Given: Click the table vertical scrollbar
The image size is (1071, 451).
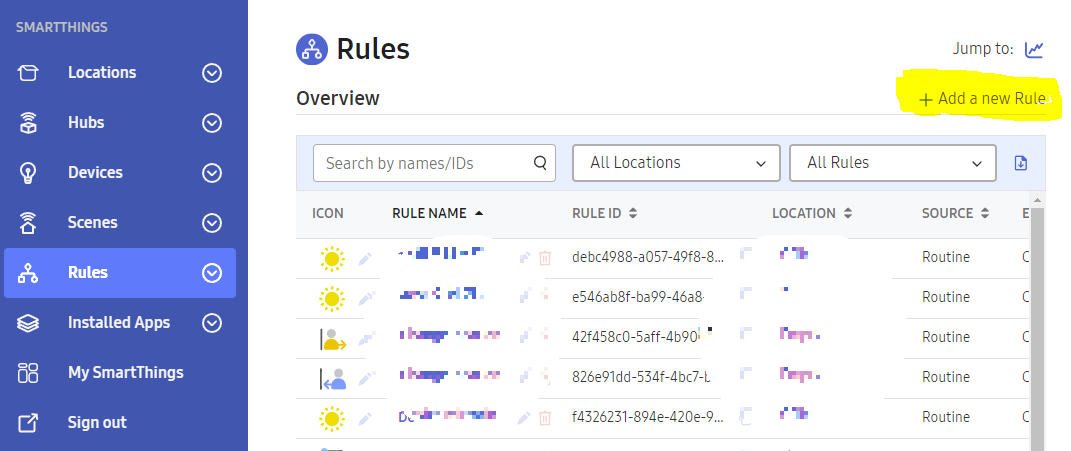Looking at the screenshot, I should click(1037, 328).
